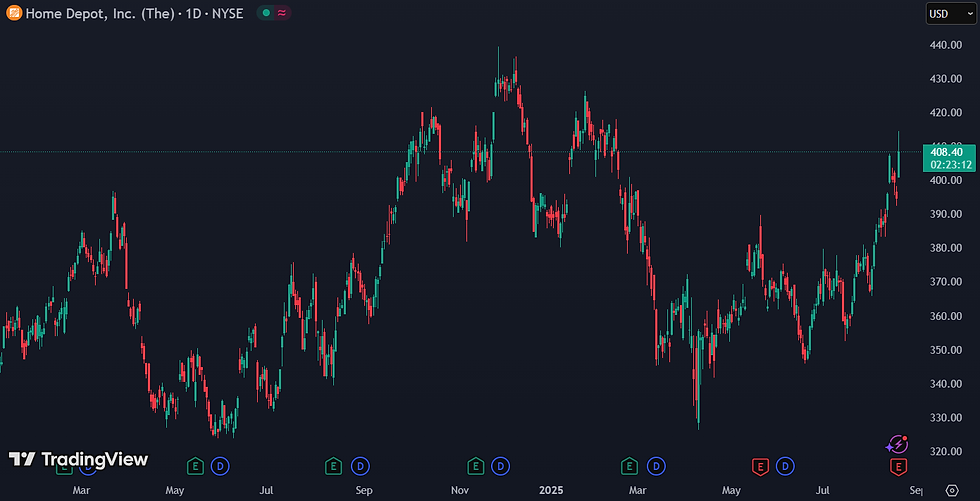
Task: Open the purple lightning alert icon
Action: (x=896, y=444)
